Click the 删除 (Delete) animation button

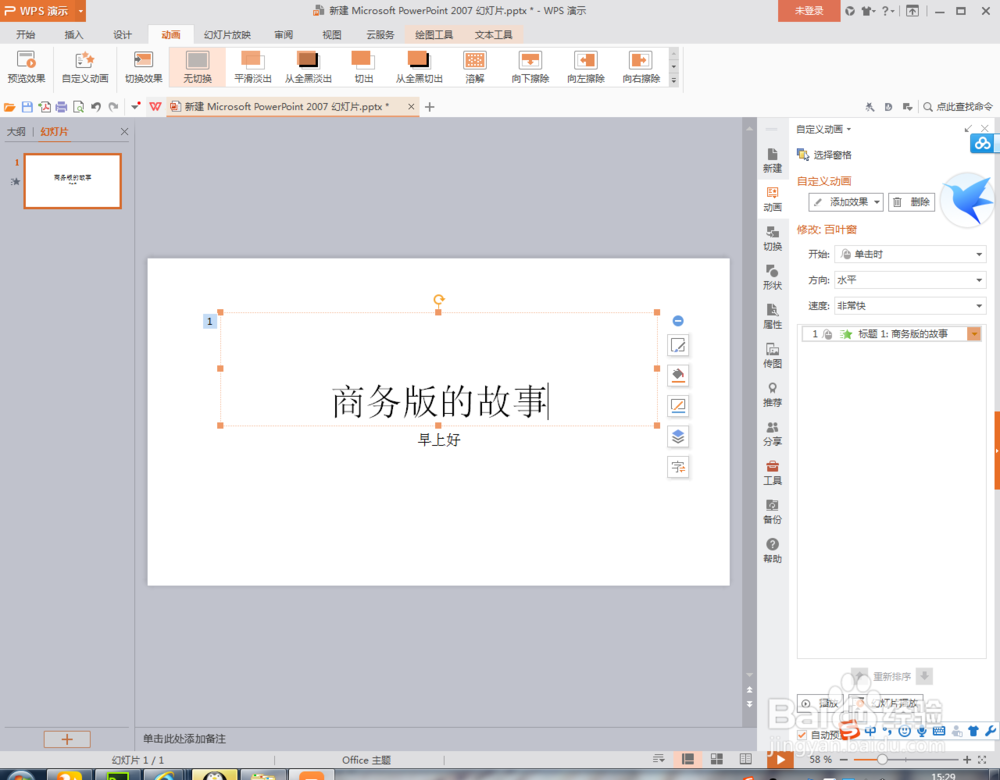(x=911, y=202)
